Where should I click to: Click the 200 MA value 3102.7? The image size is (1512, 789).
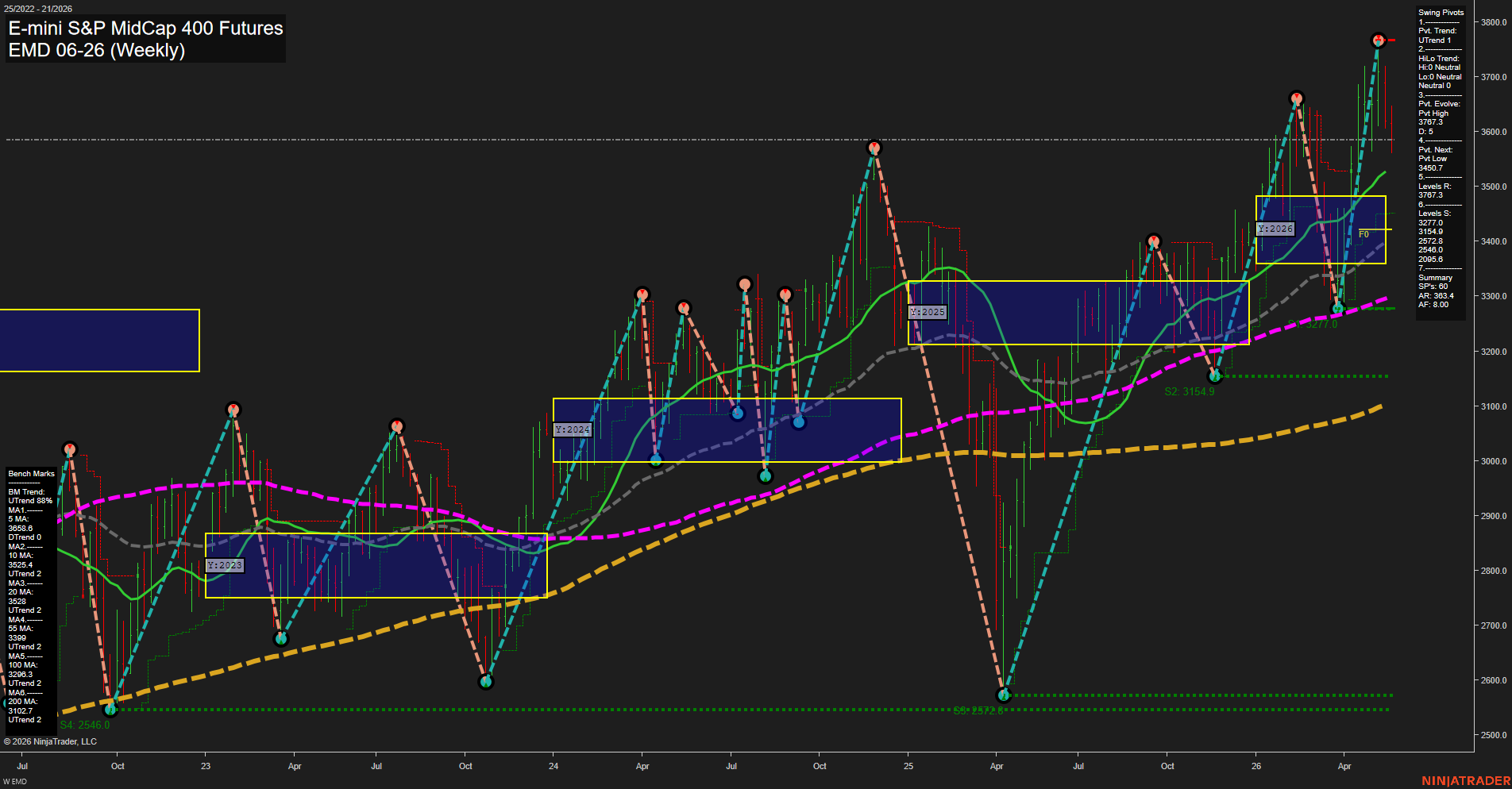pos(21,711)
